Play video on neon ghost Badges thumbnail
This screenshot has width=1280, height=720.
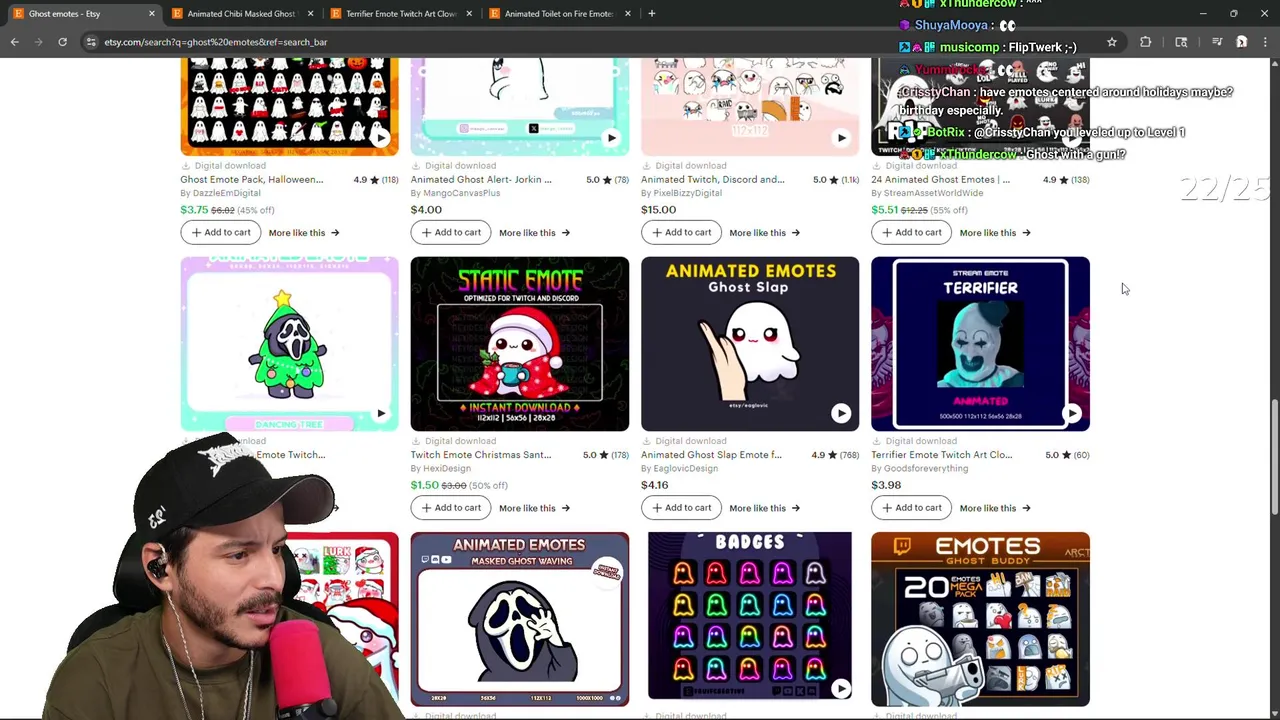coord(841,688)
